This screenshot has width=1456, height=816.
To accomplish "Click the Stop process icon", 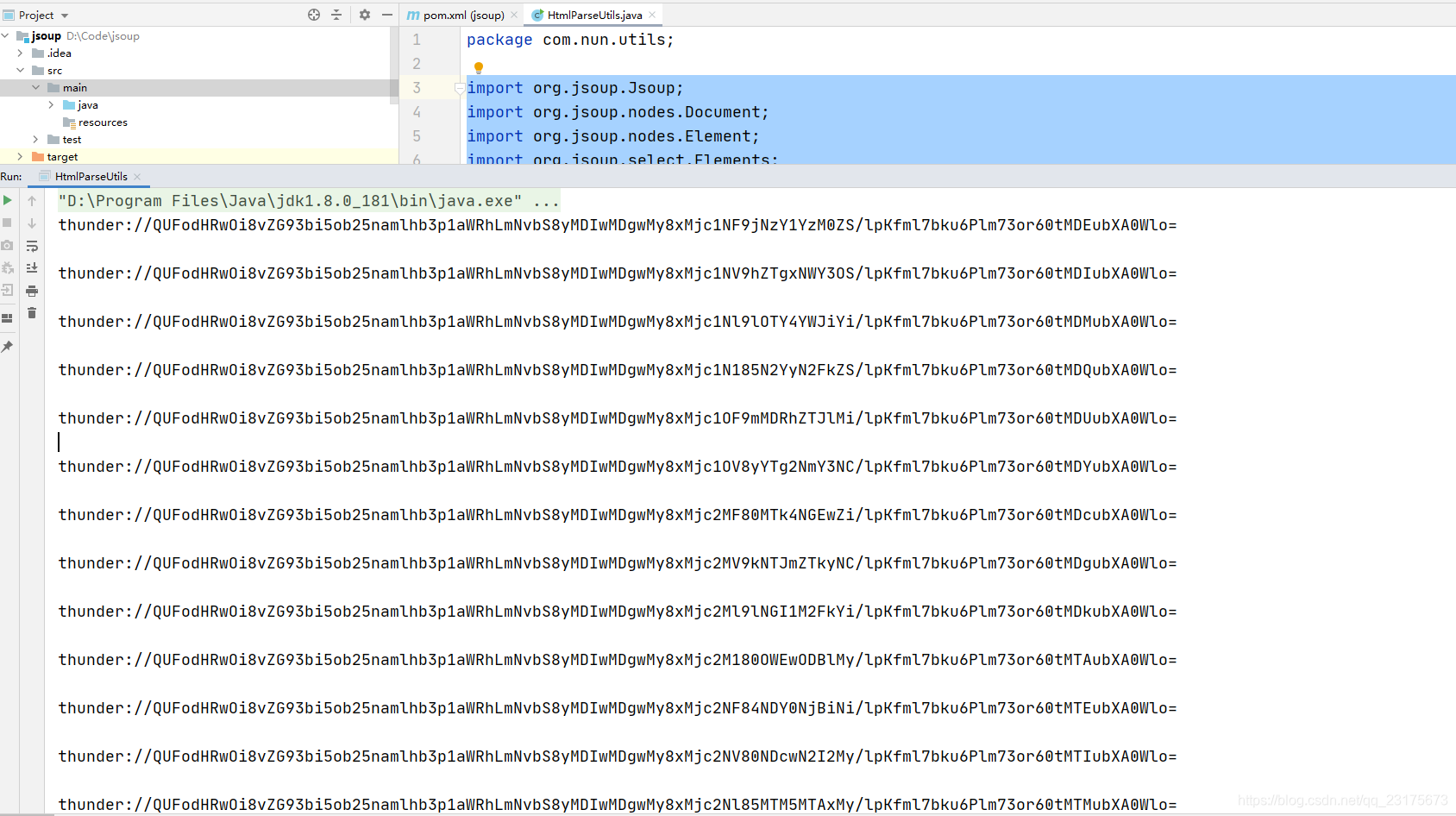I will pyautogui.click(x=8, y=223).
